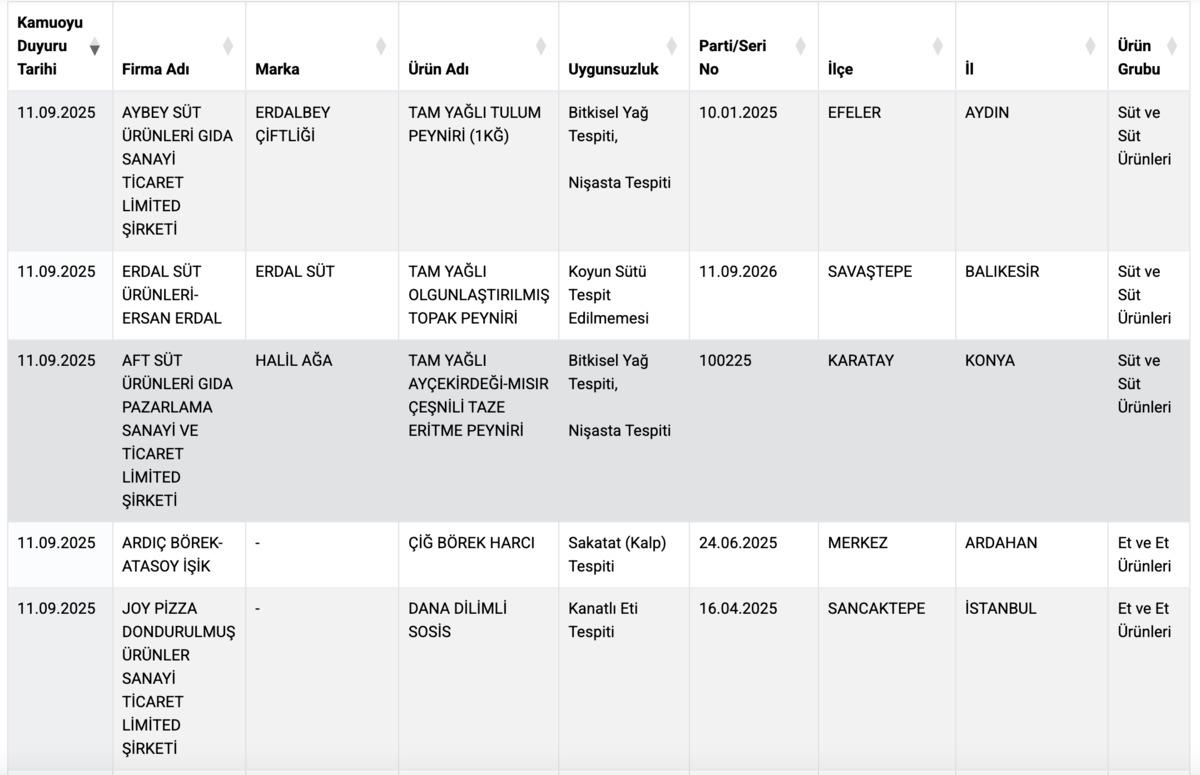1200x775 pixels.
Task: Click the ERDALBEY ÇİFTLİĞİ brand cell
Action: click(292, 124)
